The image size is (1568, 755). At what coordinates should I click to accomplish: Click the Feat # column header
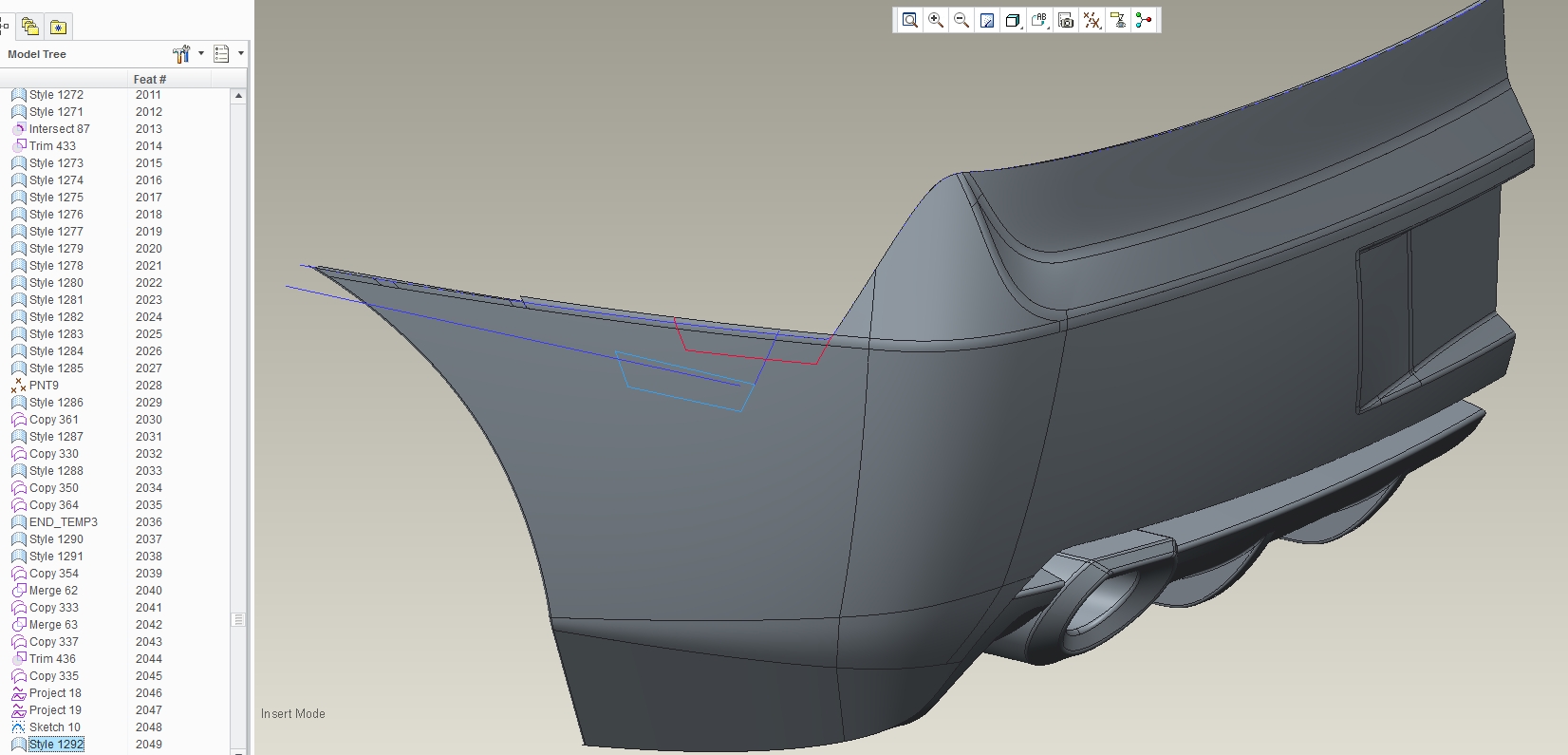tap(150, 79)
